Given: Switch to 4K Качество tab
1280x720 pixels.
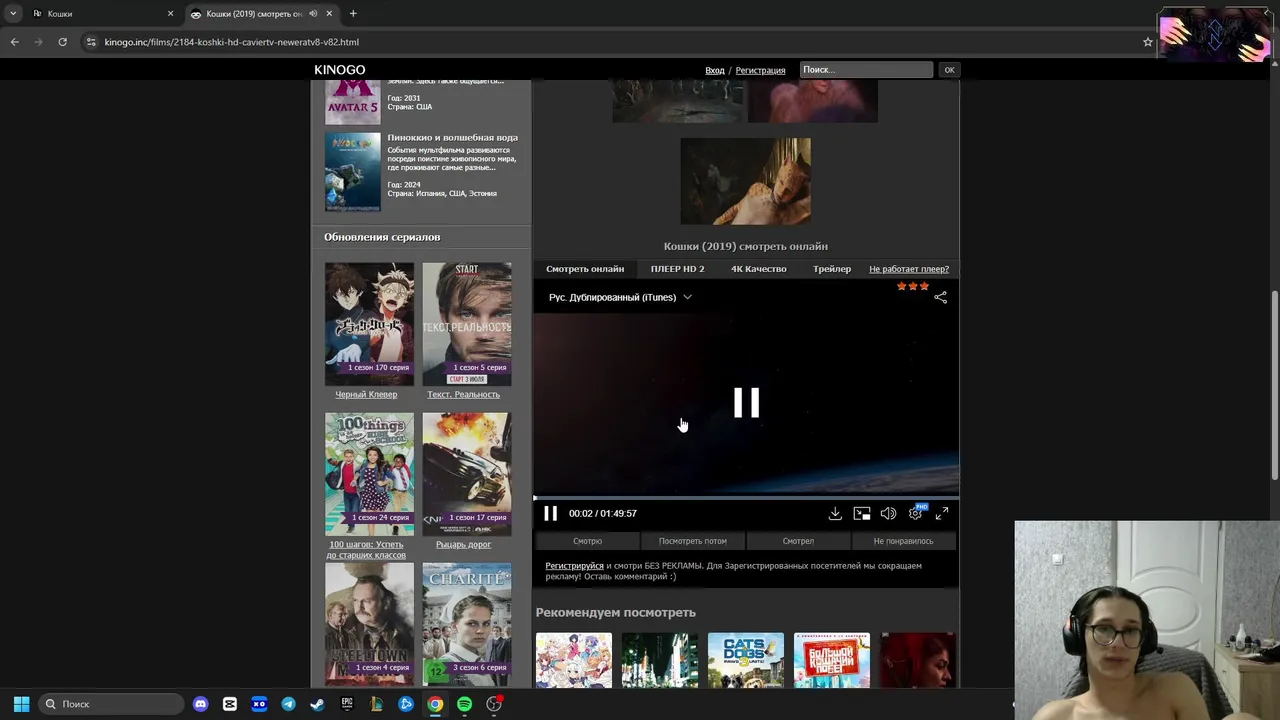Looking at the screenshot, I should pyautogui.click(x=758, y=269).
